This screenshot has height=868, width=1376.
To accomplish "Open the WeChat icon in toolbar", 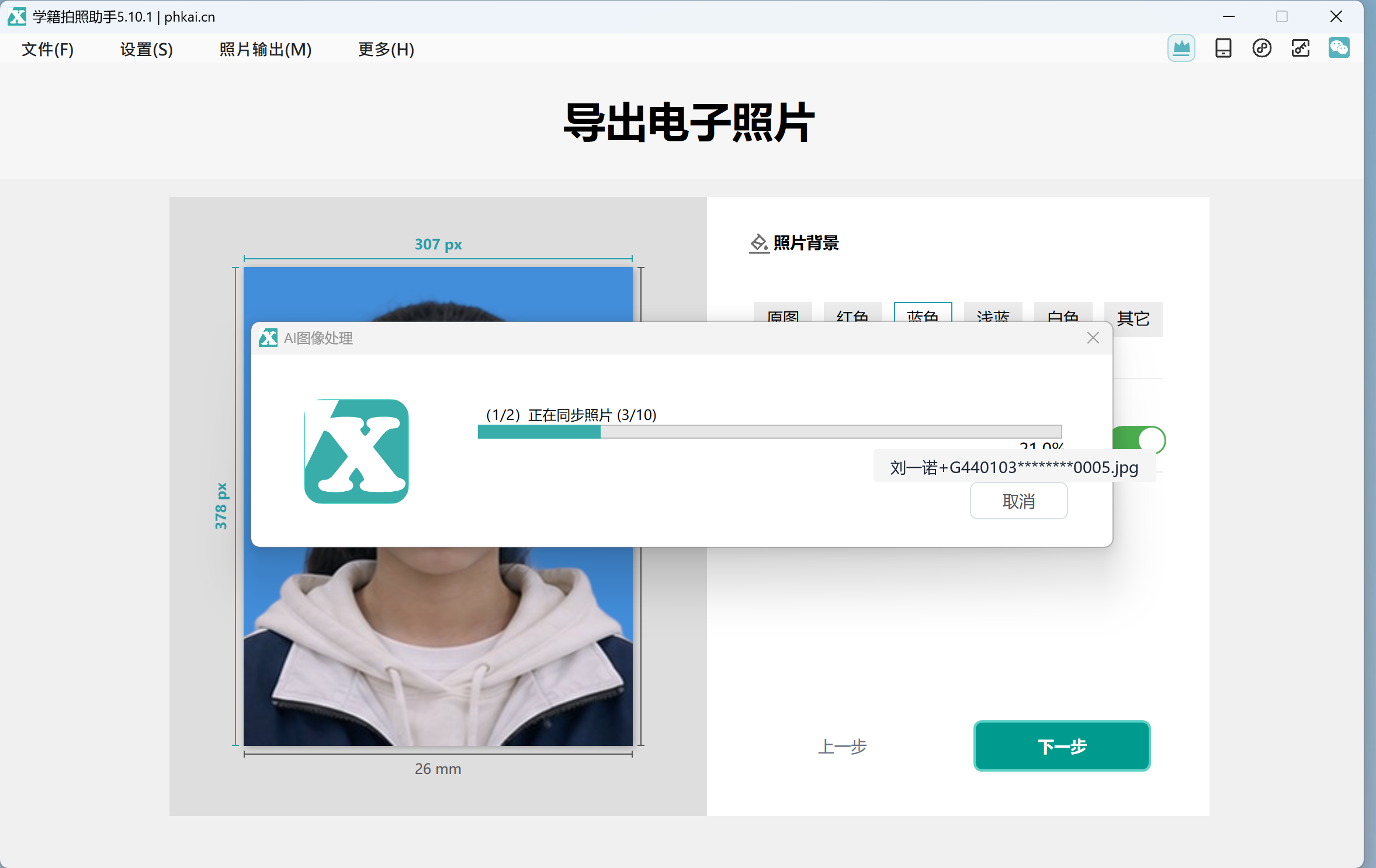I will point(1339,48).
